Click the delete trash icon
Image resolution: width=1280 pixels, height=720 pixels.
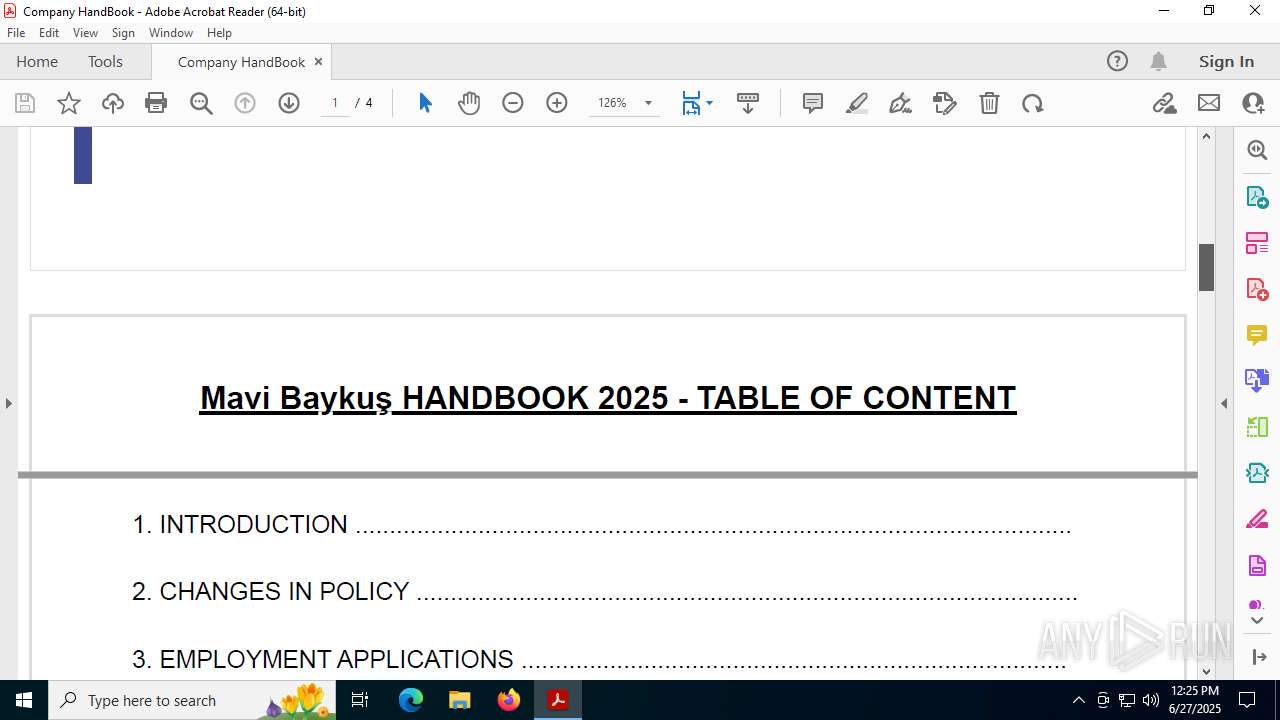pyautogui.click(x=989, y=103)
